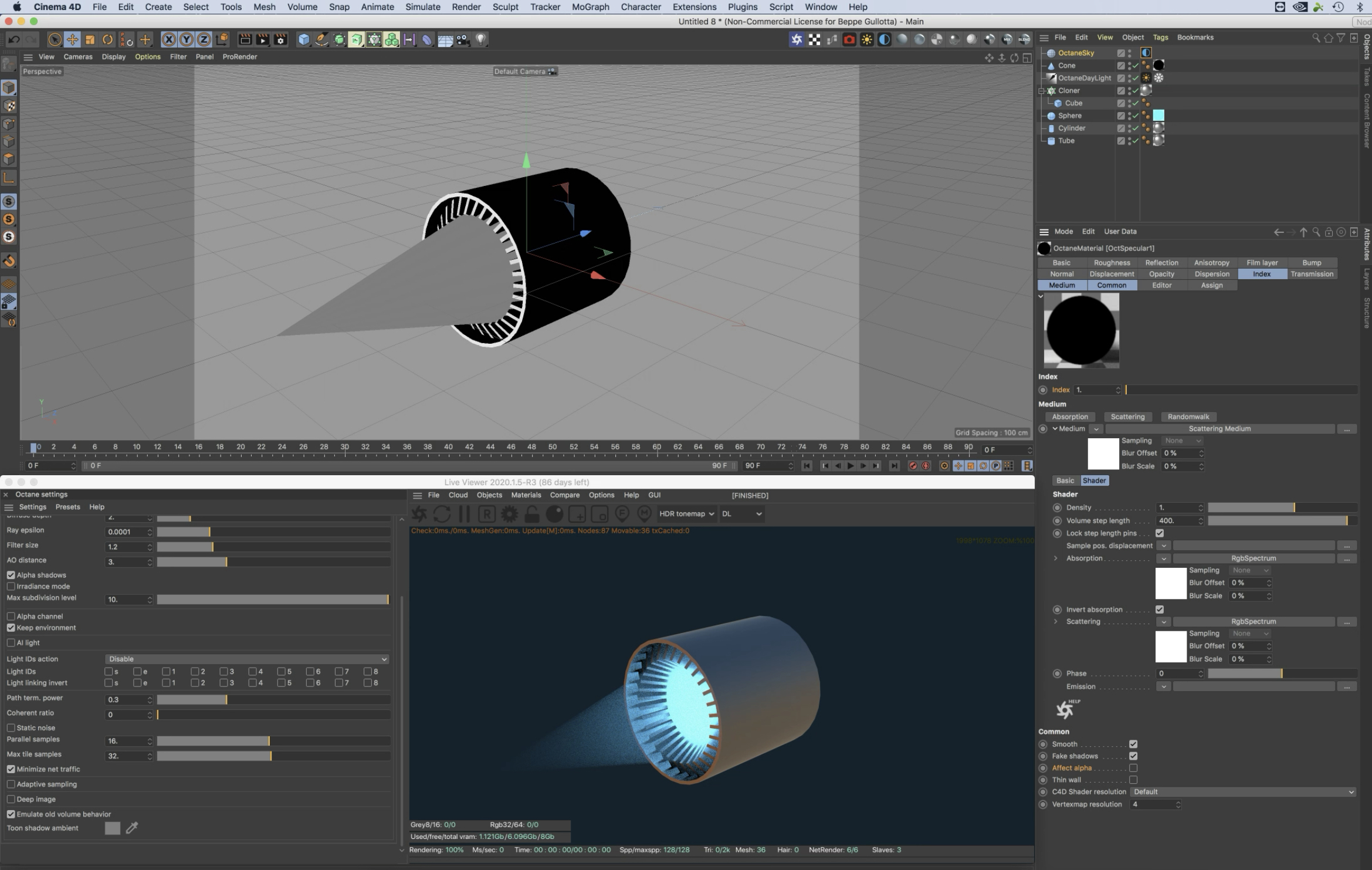Enable the Alpha channel checkbox
The height and width of the screenshot is (870, 1372).
(x=11, y=617)
